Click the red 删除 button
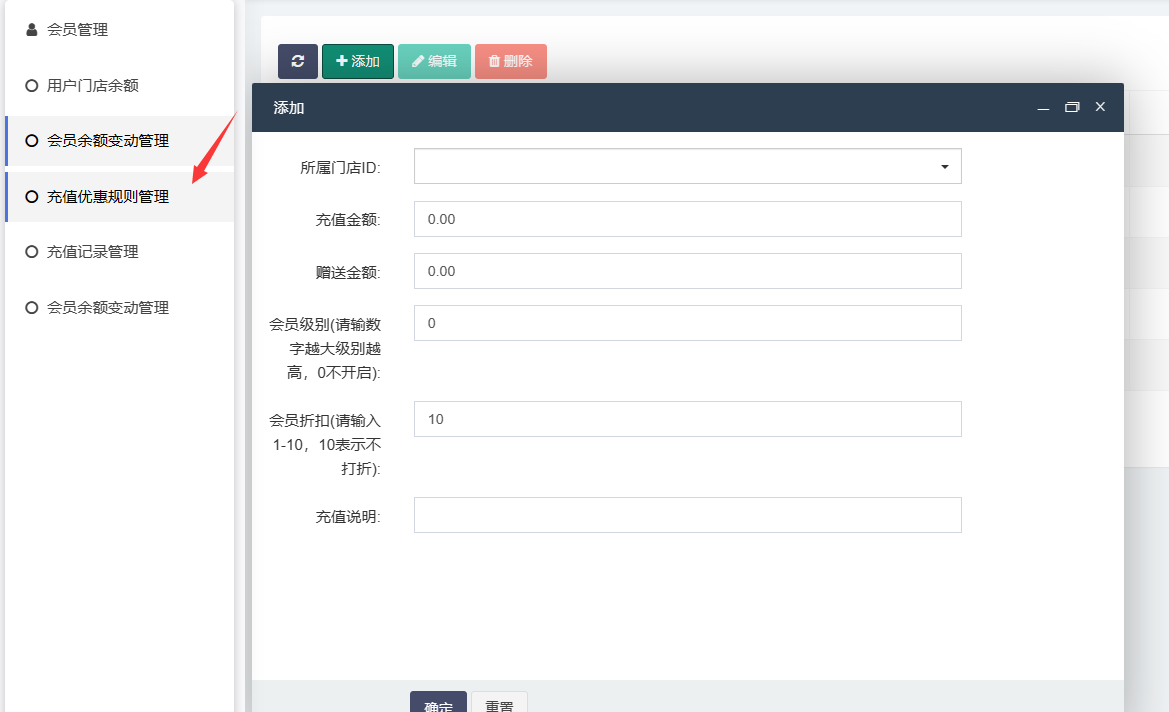The image size is (1169, 712). 511,61
